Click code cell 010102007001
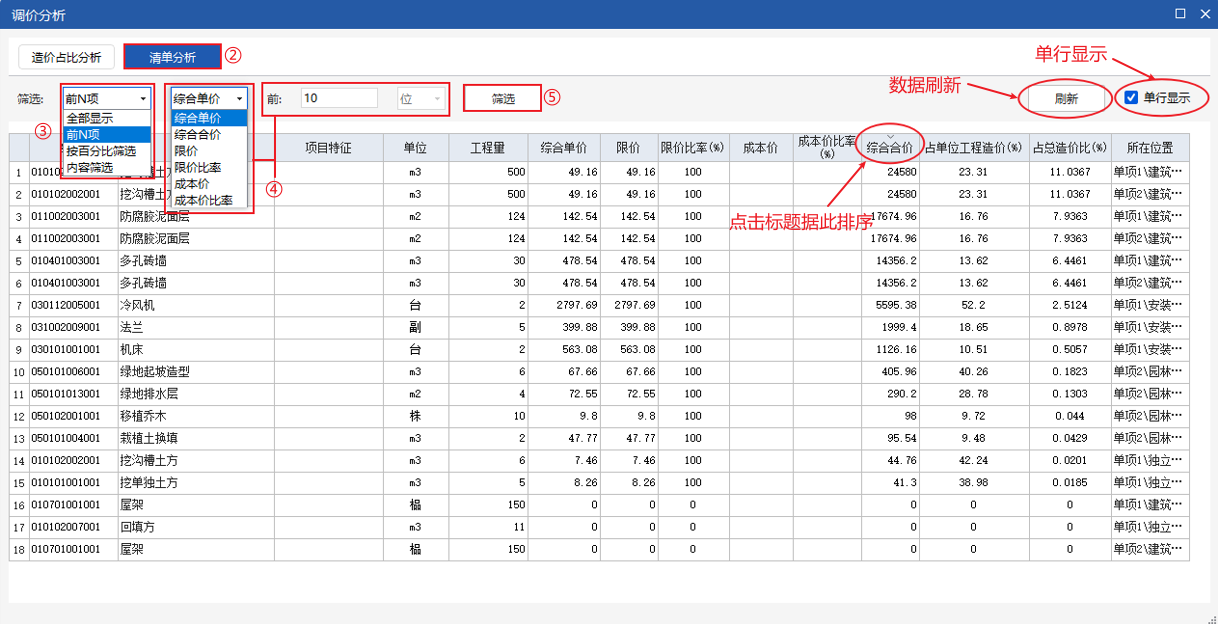Image resolution: width=1218 pixels, height=624 pixels. [73, 527]
